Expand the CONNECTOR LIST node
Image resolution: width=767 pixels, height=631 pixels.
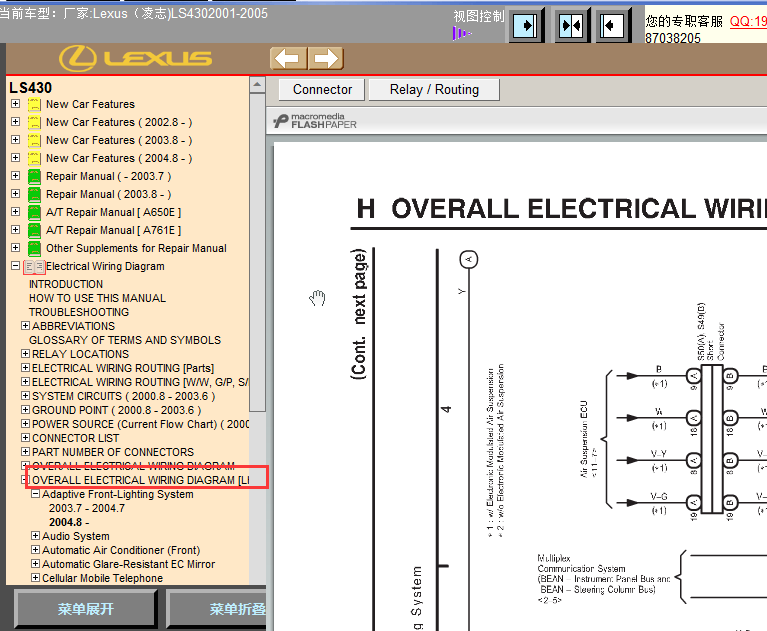tap(25, 437)
